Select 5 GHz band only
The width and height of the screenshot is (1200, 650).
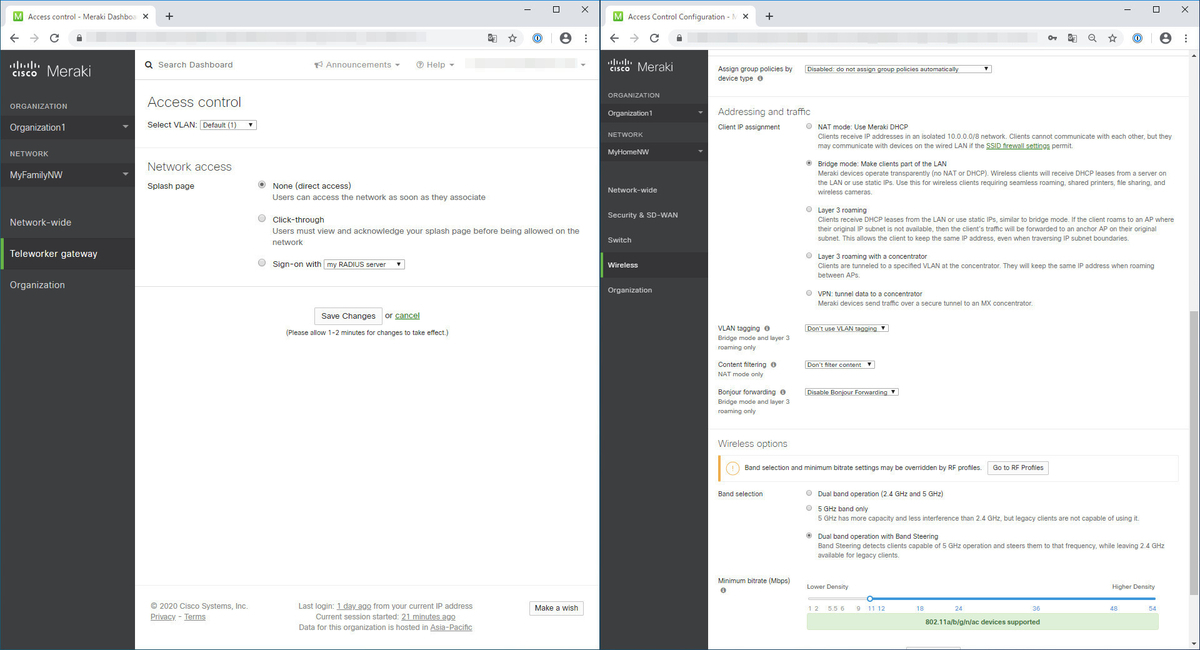coord(809,508)
